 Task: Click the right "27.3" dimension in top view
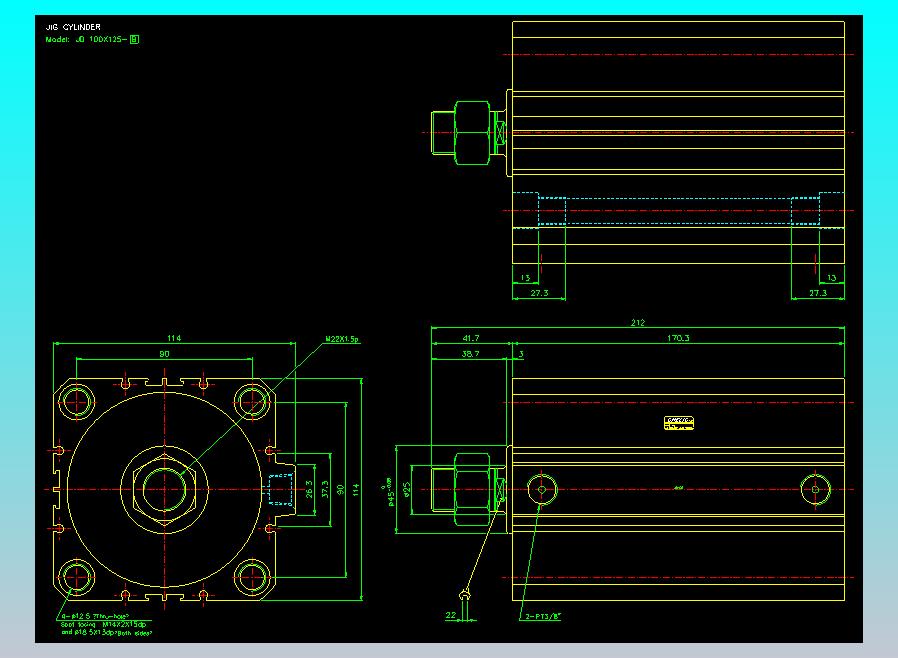(x=818, y=293)
